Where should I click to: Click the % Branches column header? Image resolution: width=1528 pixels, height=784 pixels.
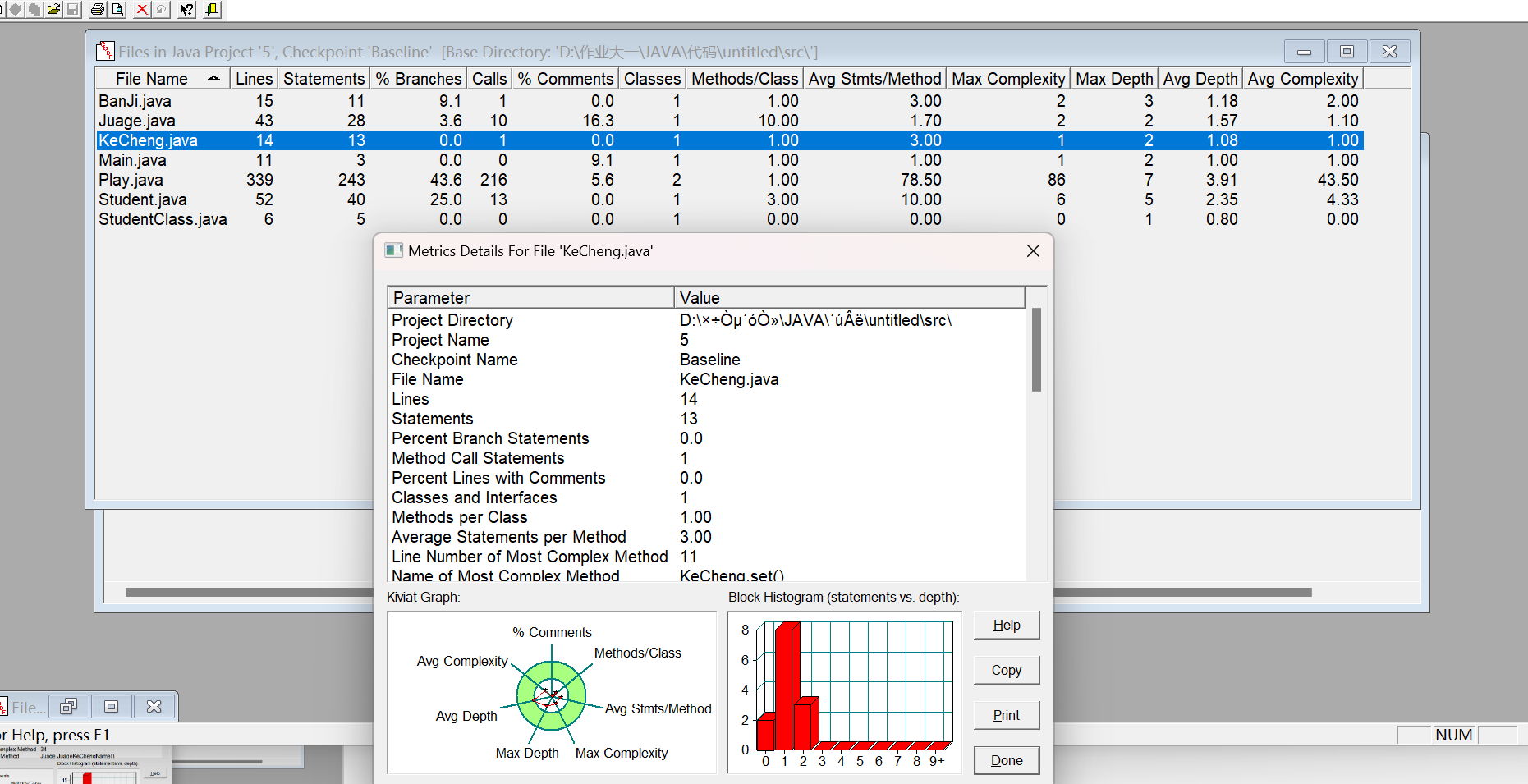tap(419, 79)
